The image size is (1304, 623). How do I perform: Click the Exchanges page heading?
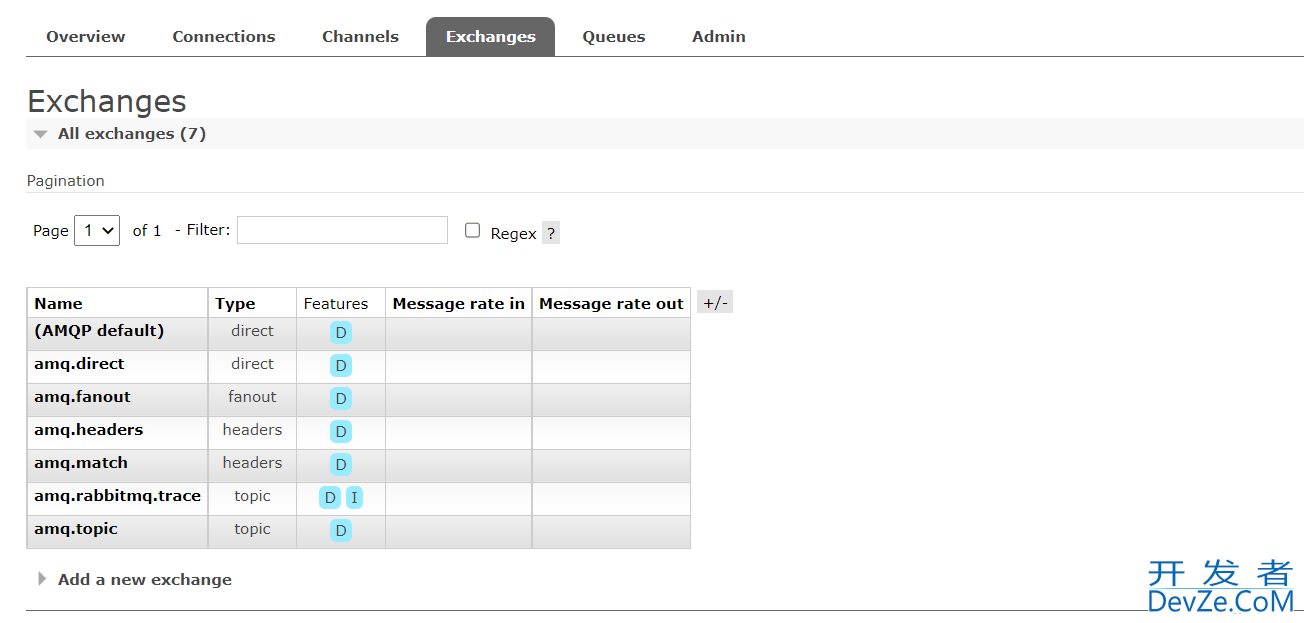tap(107, 102)
